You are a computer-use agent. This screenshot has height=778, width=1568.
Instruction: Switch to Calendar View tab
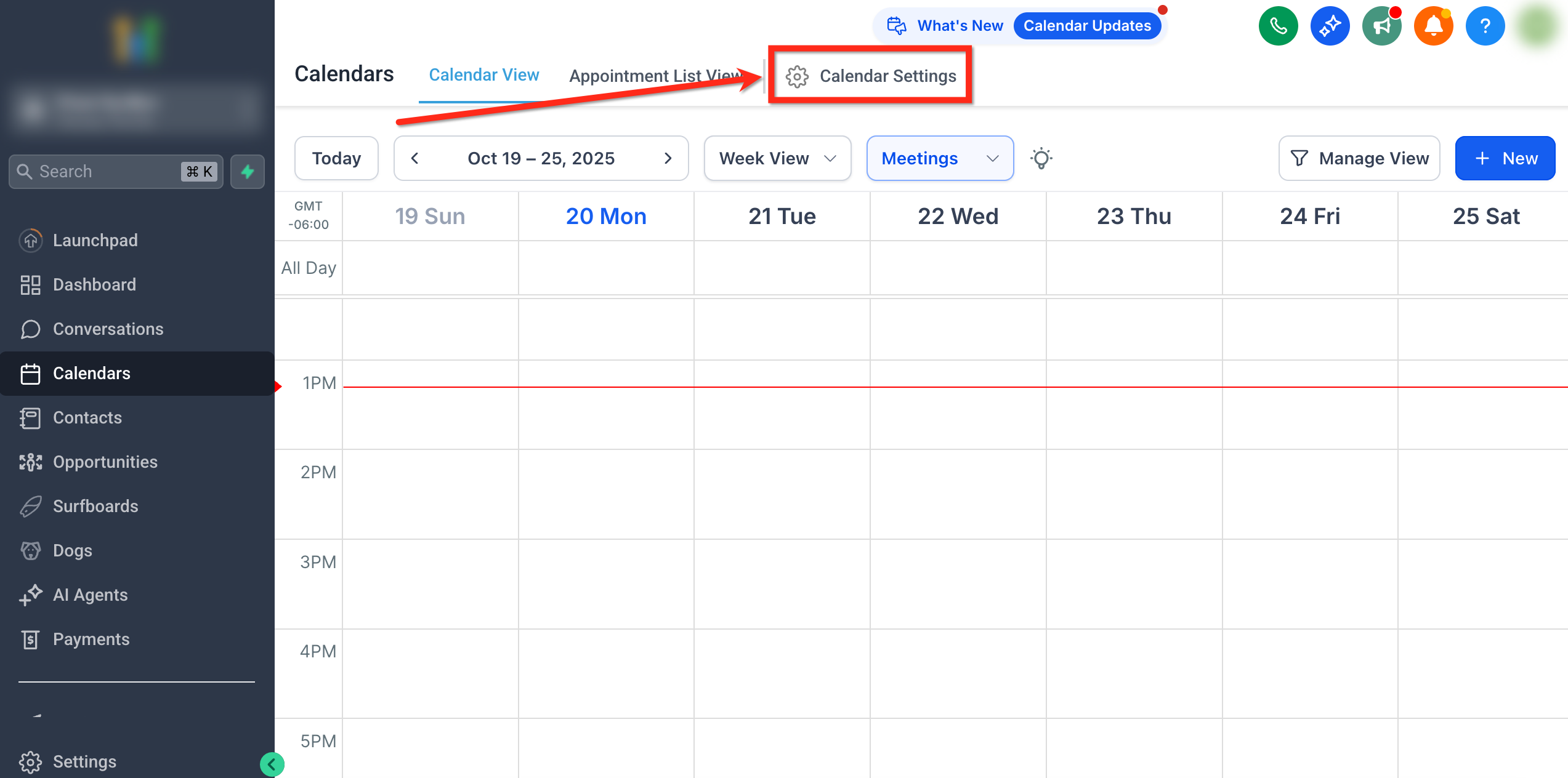[483, 75]
